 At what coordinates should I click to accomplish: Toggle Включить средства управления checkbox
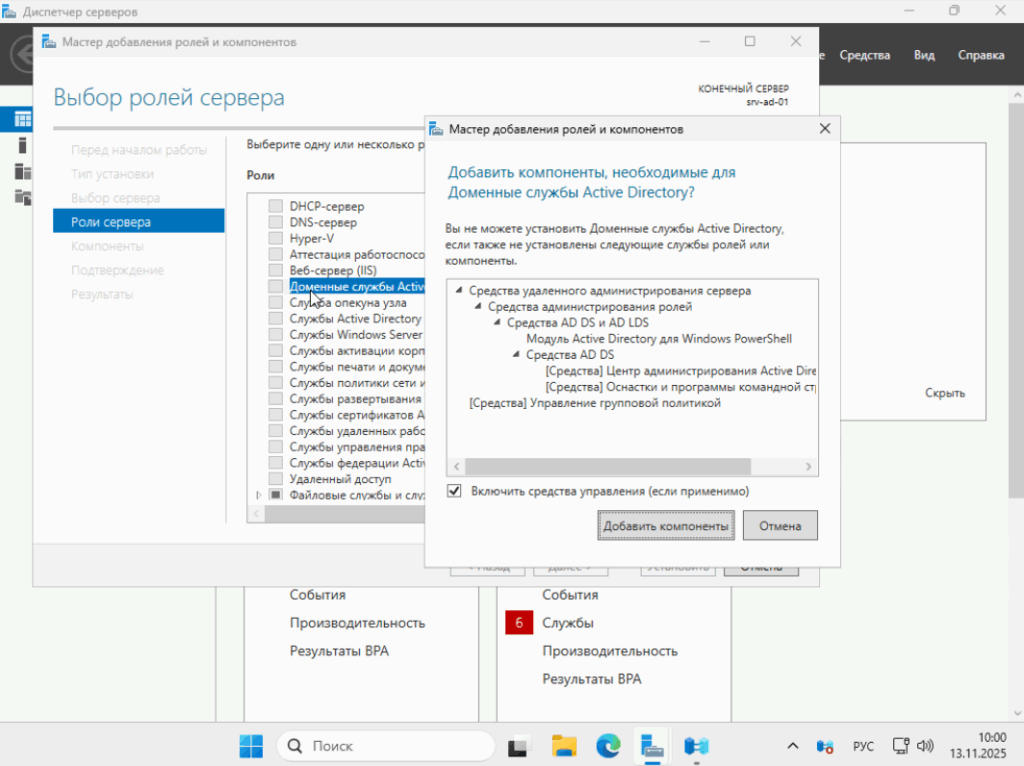[455, 491]
